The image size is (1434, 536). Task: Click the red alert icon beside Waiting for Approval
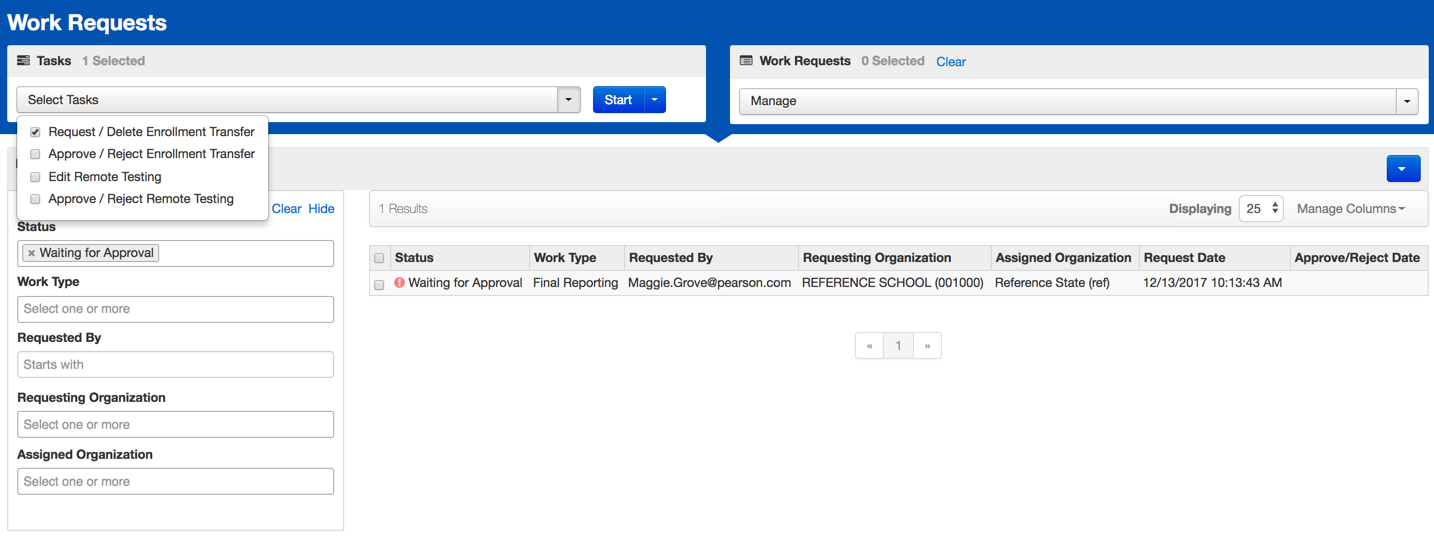point(399,283)
